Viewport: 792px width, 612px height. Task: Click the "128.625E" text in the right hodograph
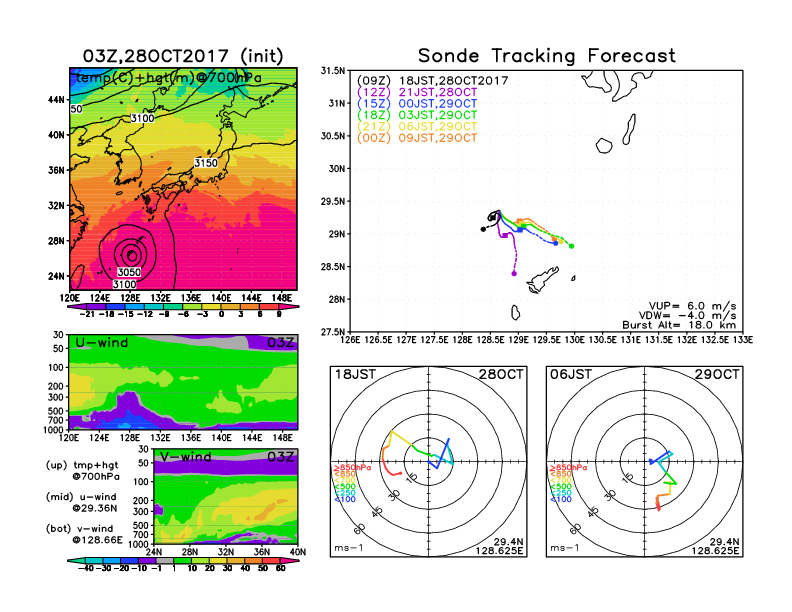(715, 551)
